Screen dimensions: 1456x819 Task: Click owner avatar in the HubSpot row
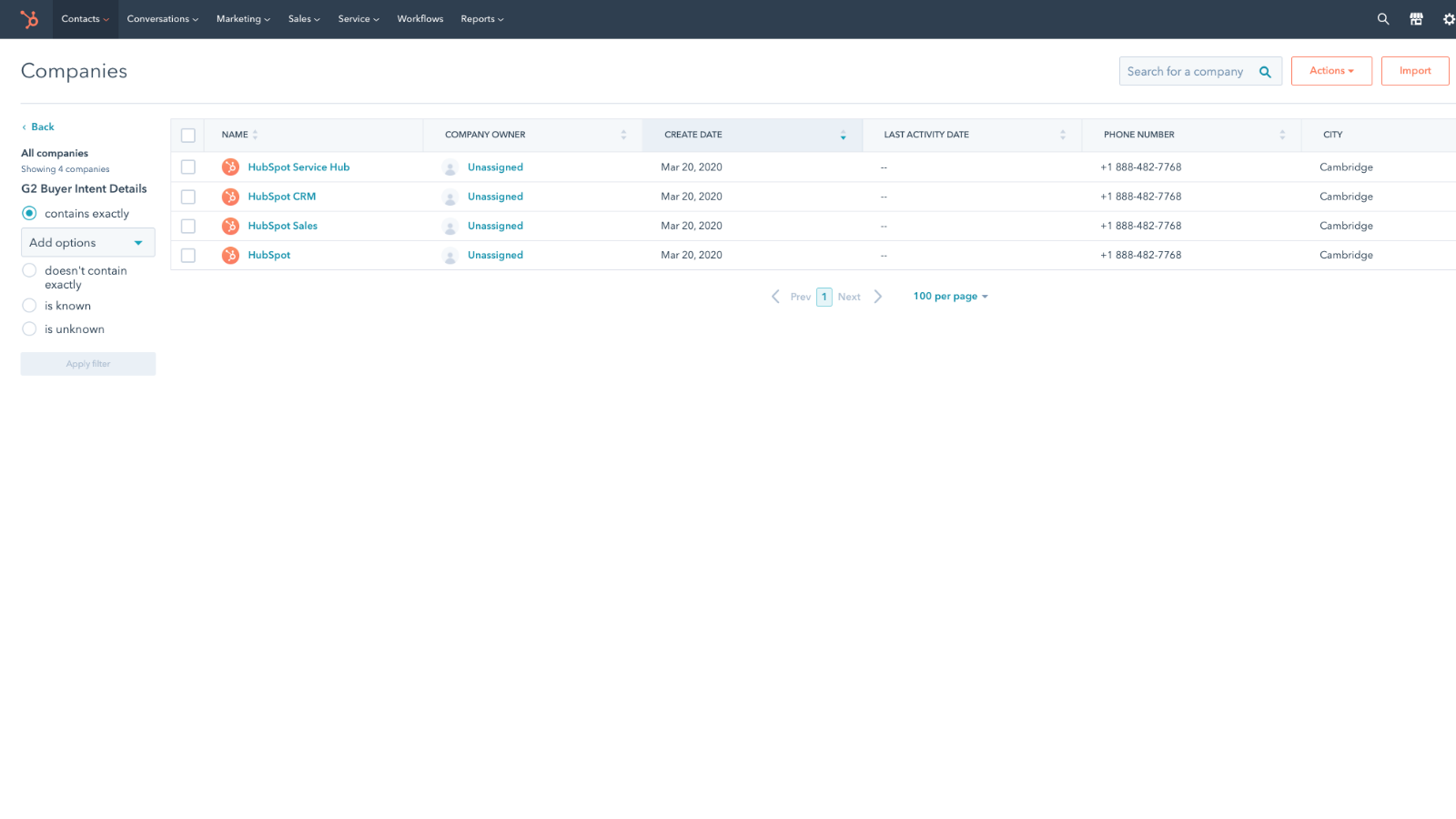(x=450, y=256)
